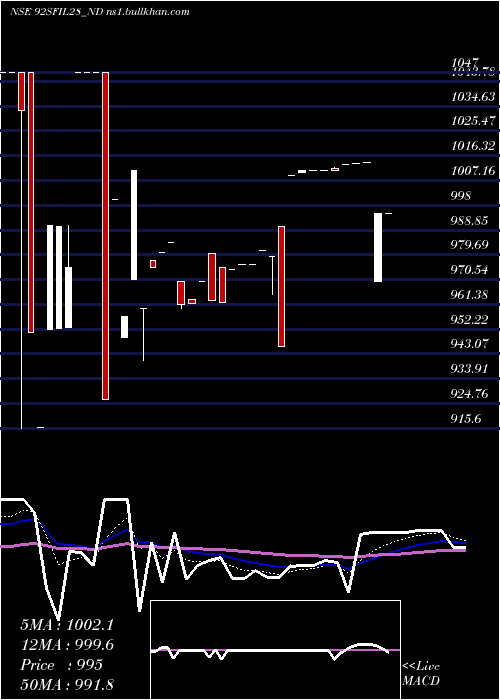
Task: Click the 979.69 price axis label
Action: point(469,245)
